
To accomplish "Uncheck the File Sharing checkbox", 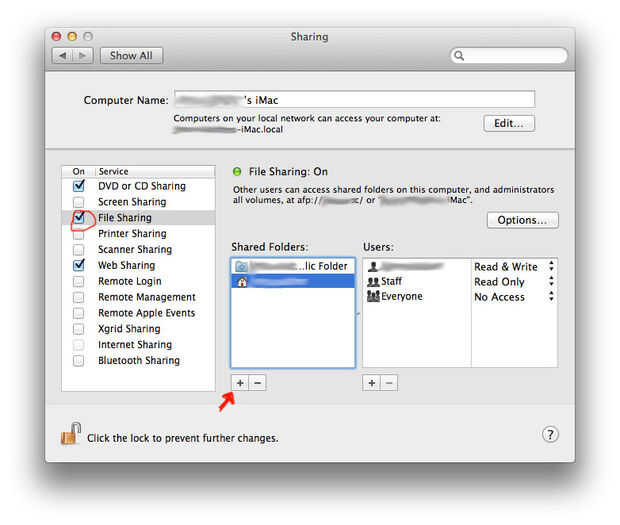I will click(79, 218).
